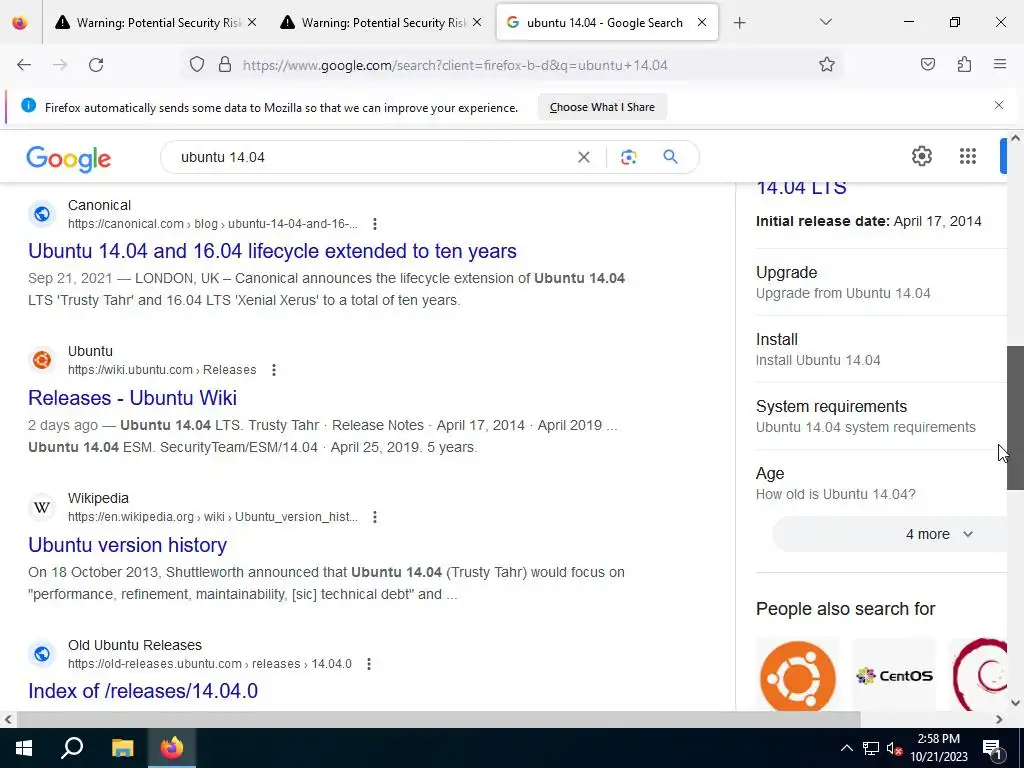Open Index of /releases/14.04.0 link

pos(143,691)
